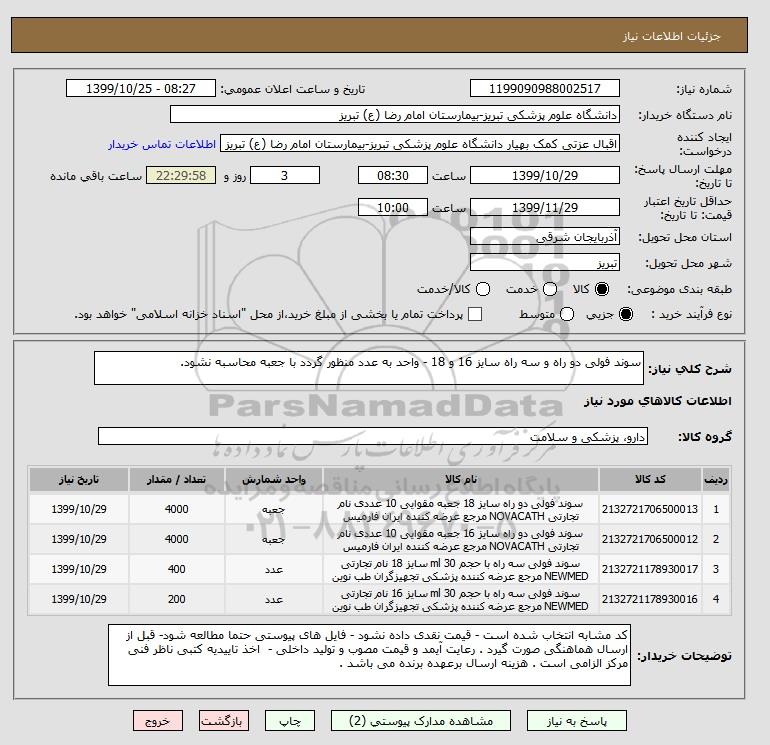The height and width of the screenshot is (745, 770).
Task: Click the buyer organization name field
Action: click(395, 114)
